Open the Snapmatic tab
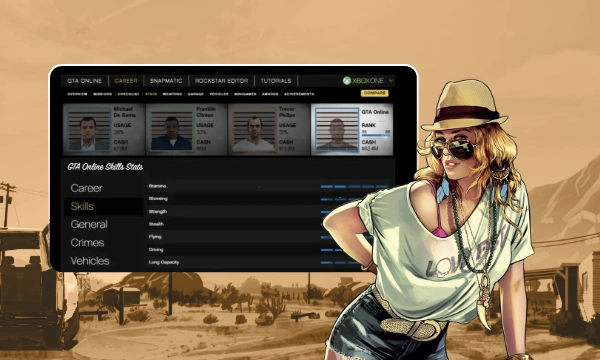The width and height of the screenshot is (600, 360). point(166,81)
